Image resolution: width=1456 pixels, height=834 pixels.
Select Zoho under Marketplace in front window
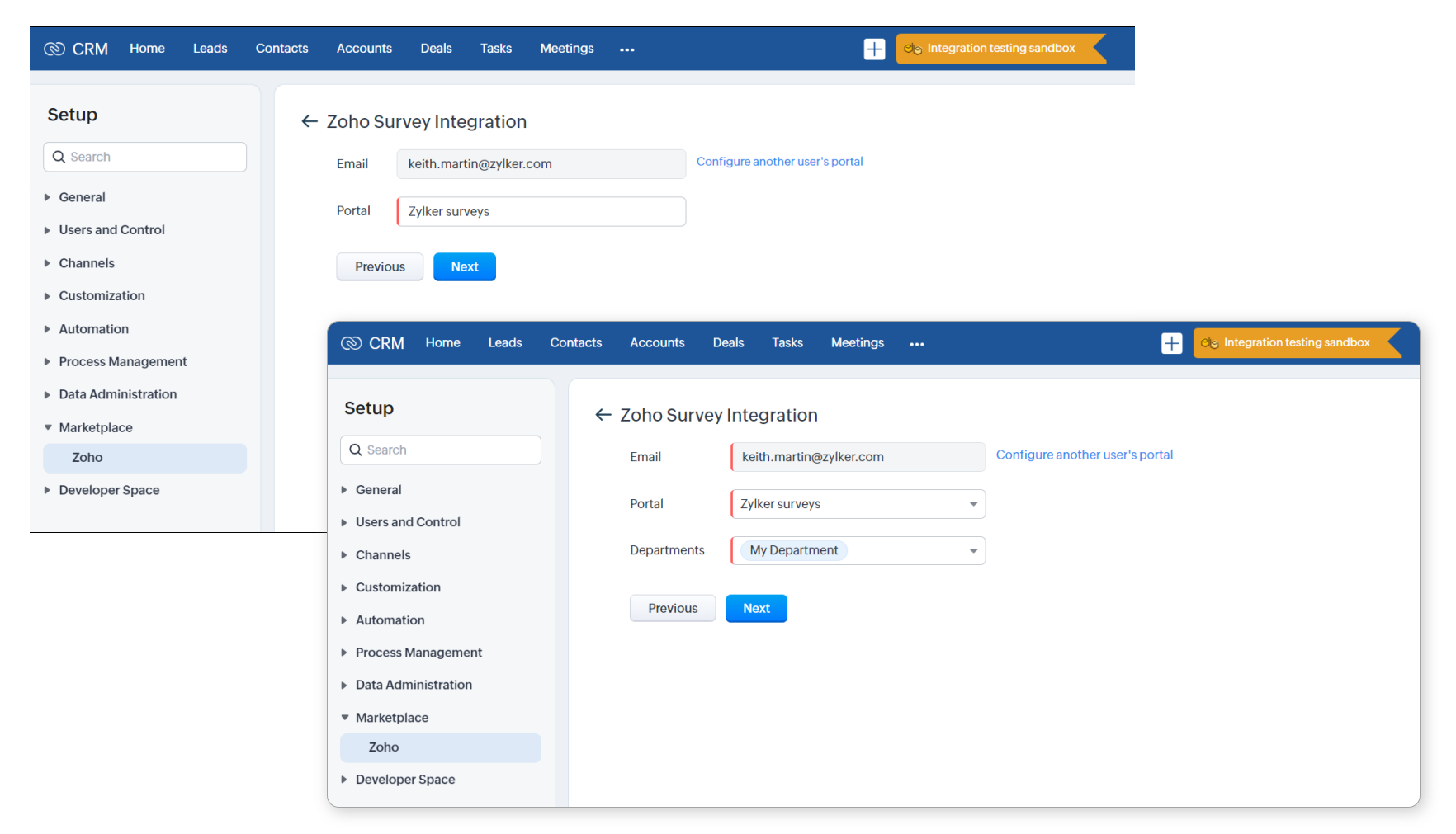point(441,747)
